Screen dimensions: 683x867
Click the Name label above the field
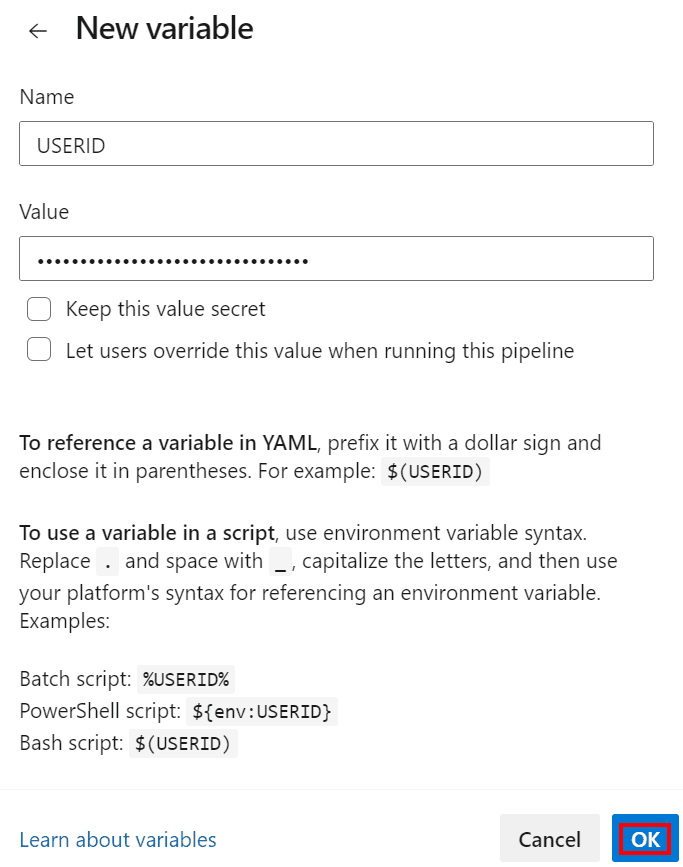click(46, 97)
